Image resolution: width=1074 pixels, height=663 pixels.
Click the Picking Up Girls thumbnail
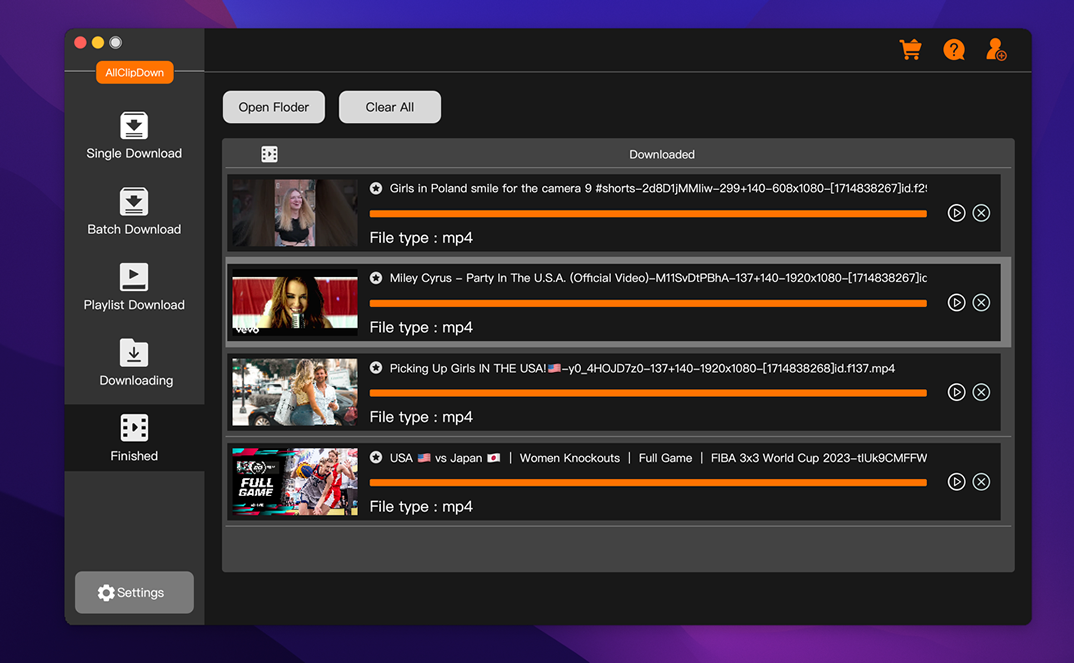[x=295, y=392]
